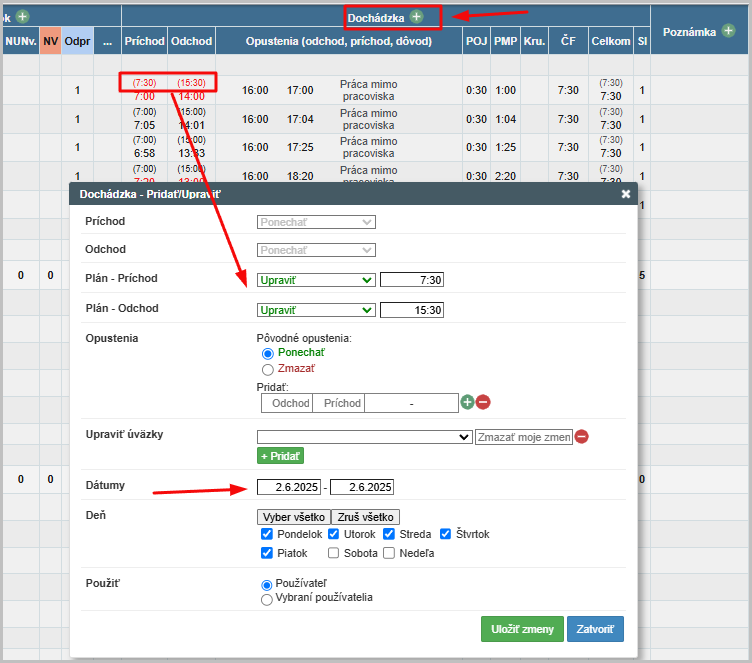752x663 pixels.
Task: Click red minus icon beside Zmazať moje zmeny
Action: [581, 437]
